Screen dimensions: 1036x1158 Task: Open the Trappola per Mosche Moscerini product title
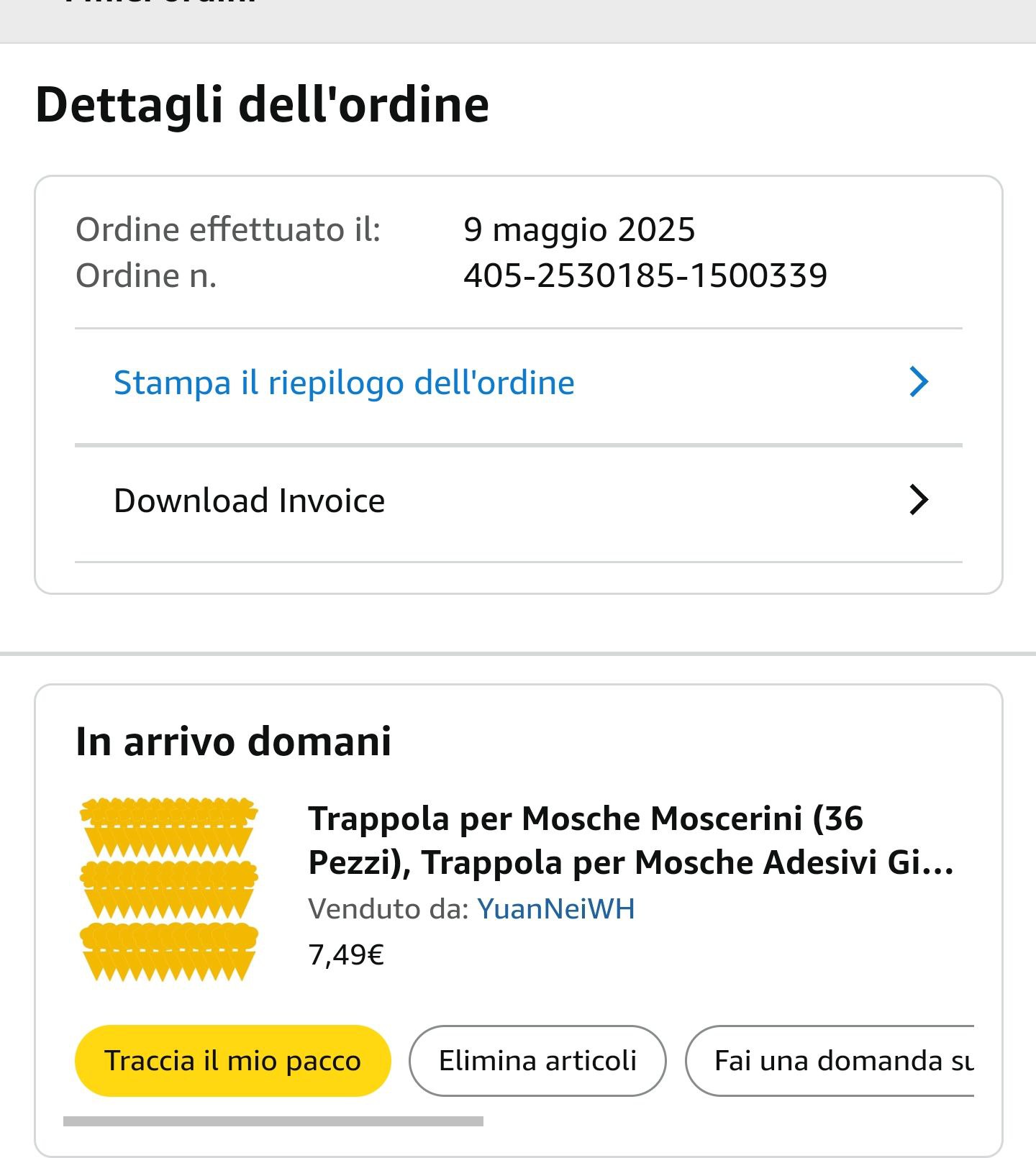[x=631, y=840]
